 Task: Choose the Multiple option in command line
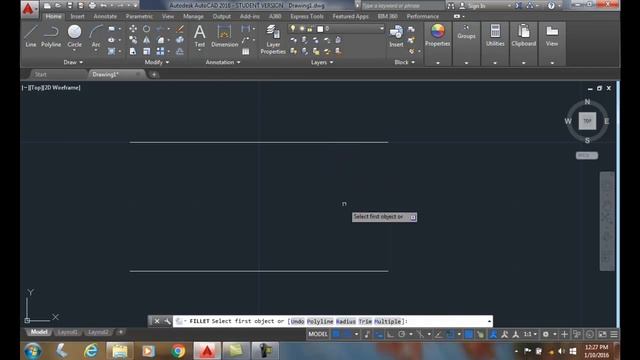(387, 322)
